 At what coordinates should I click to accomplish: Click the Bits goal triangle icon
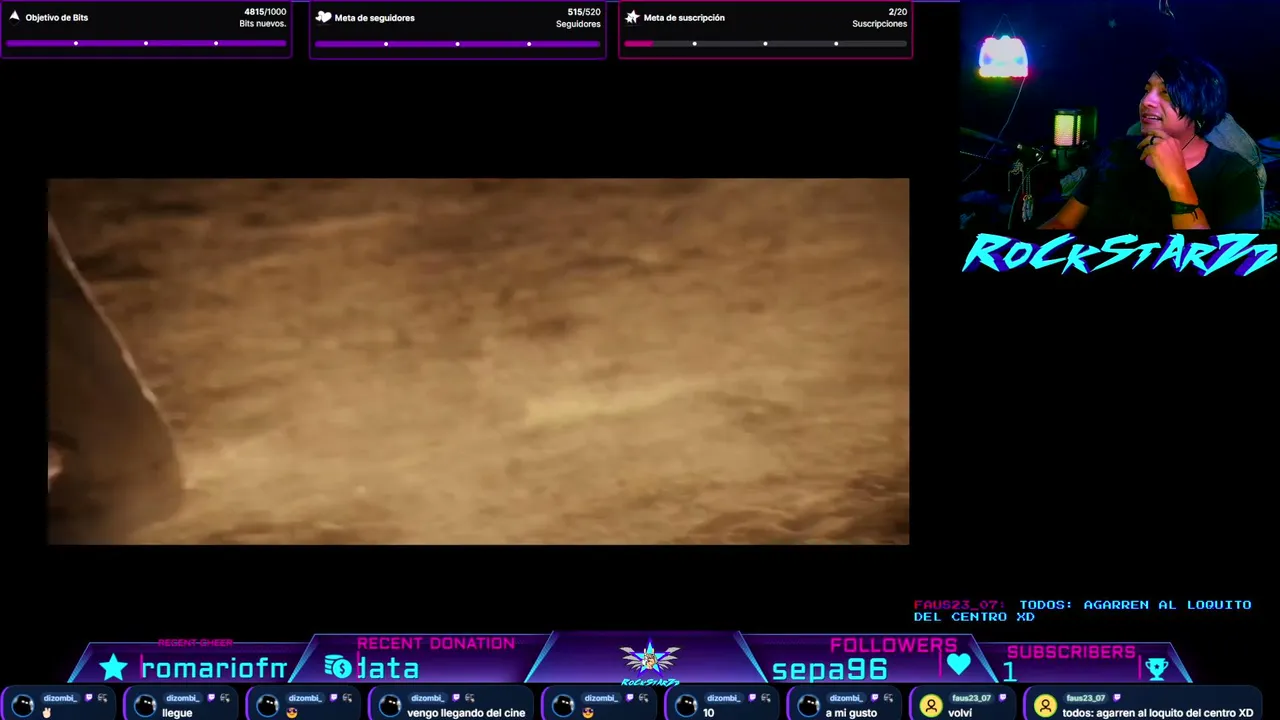click(x=14, y=16)
